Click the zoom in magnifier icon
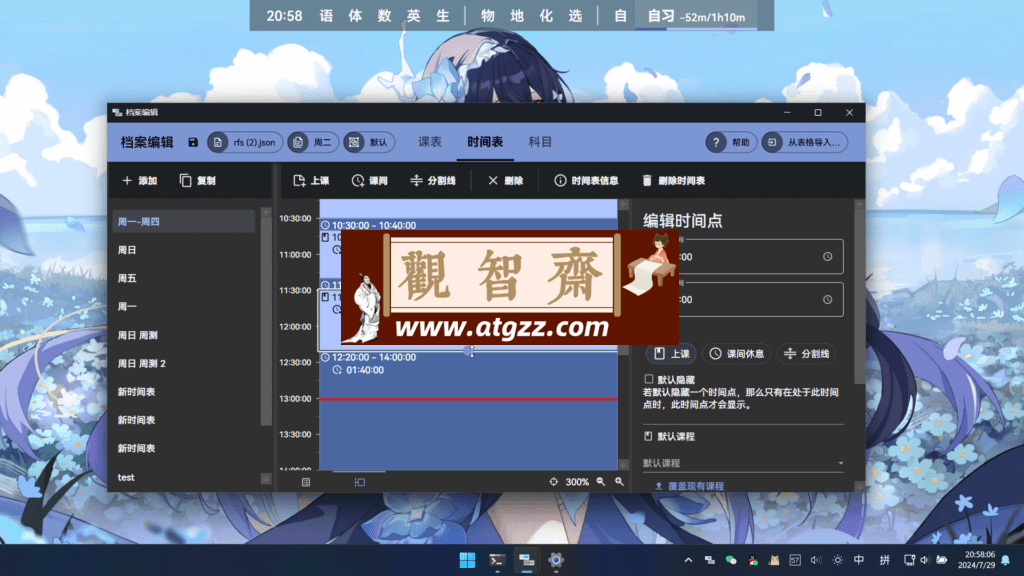Viewport: 1024px width, 576px height. [x=620, y=481]
